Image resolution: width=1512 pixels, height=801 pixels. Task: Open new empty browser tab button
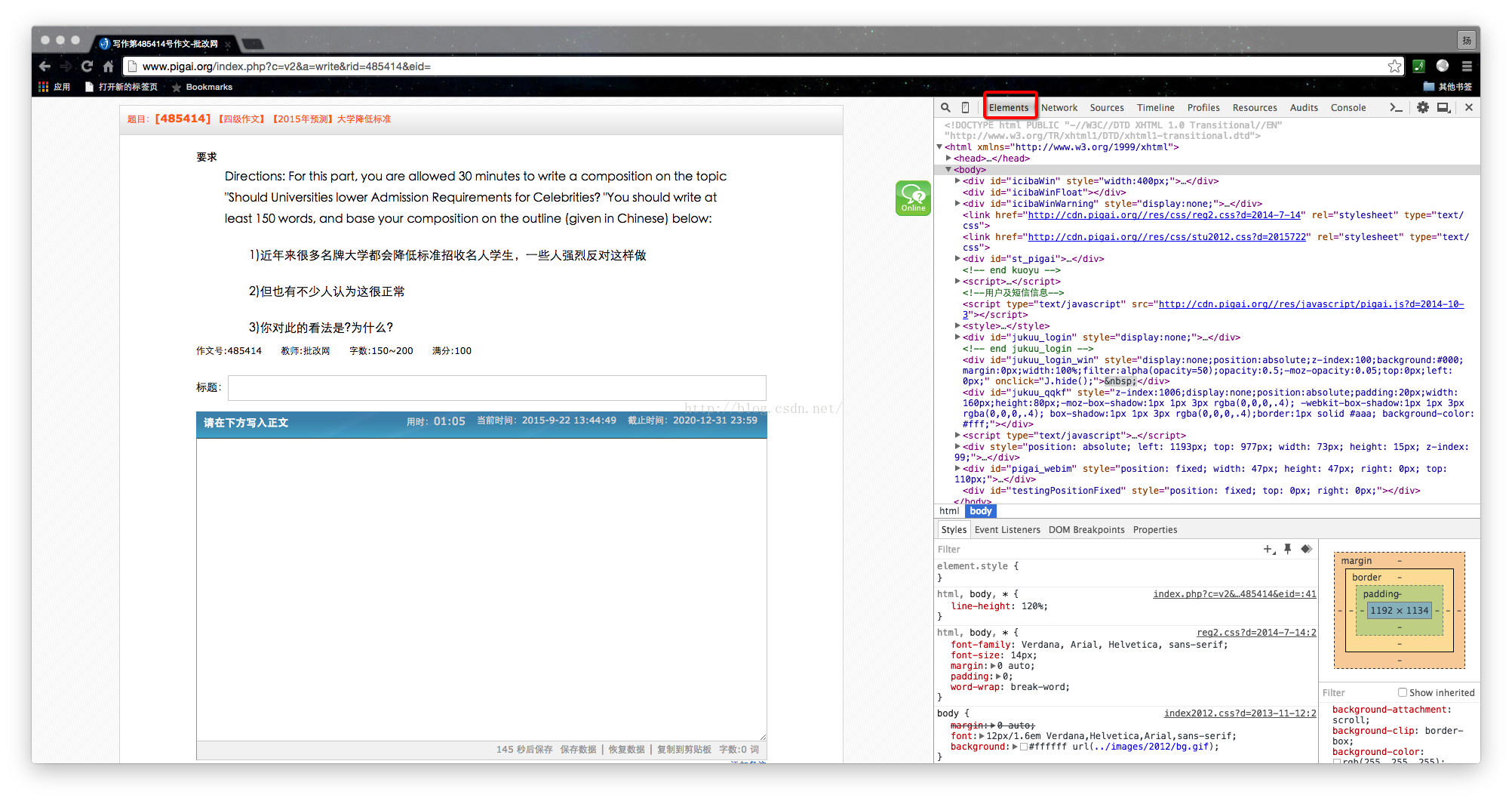[x=252, y=44]
